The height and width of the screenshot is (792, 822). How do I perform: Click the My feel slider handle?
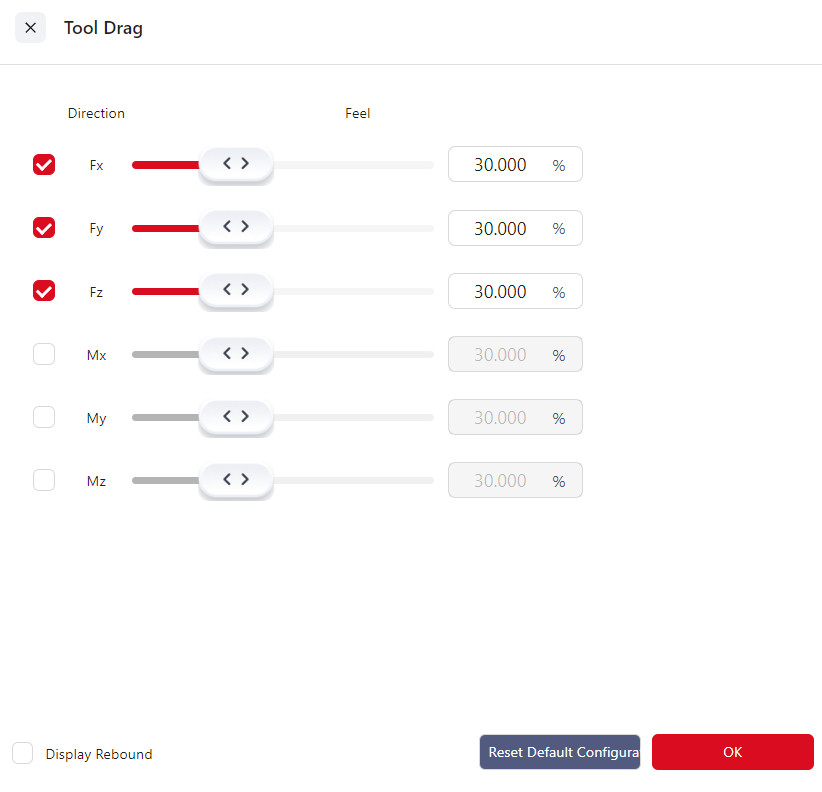235,417
